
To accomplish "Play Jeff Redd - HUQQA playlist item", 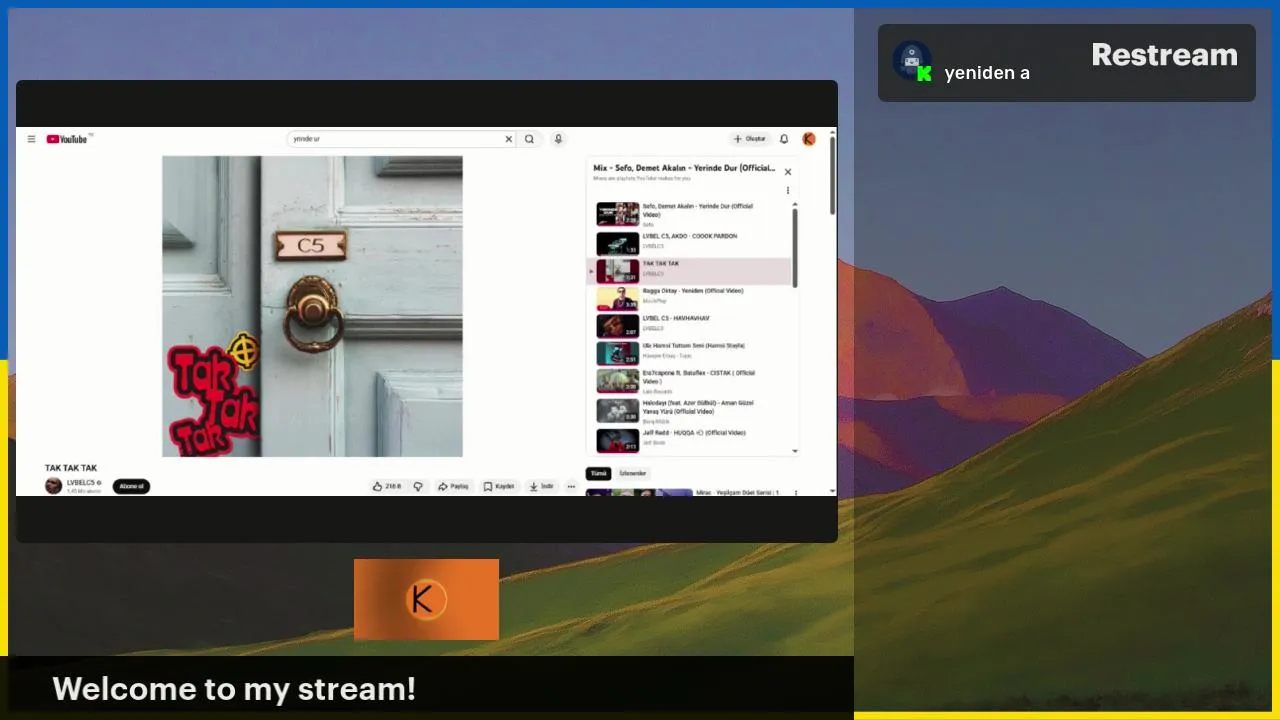I will (688, 440).
